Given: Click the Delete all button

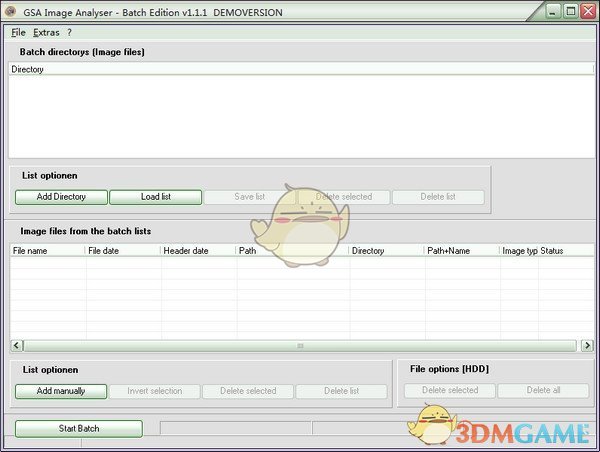Looking at the screenshot, I should coord(543,390).
